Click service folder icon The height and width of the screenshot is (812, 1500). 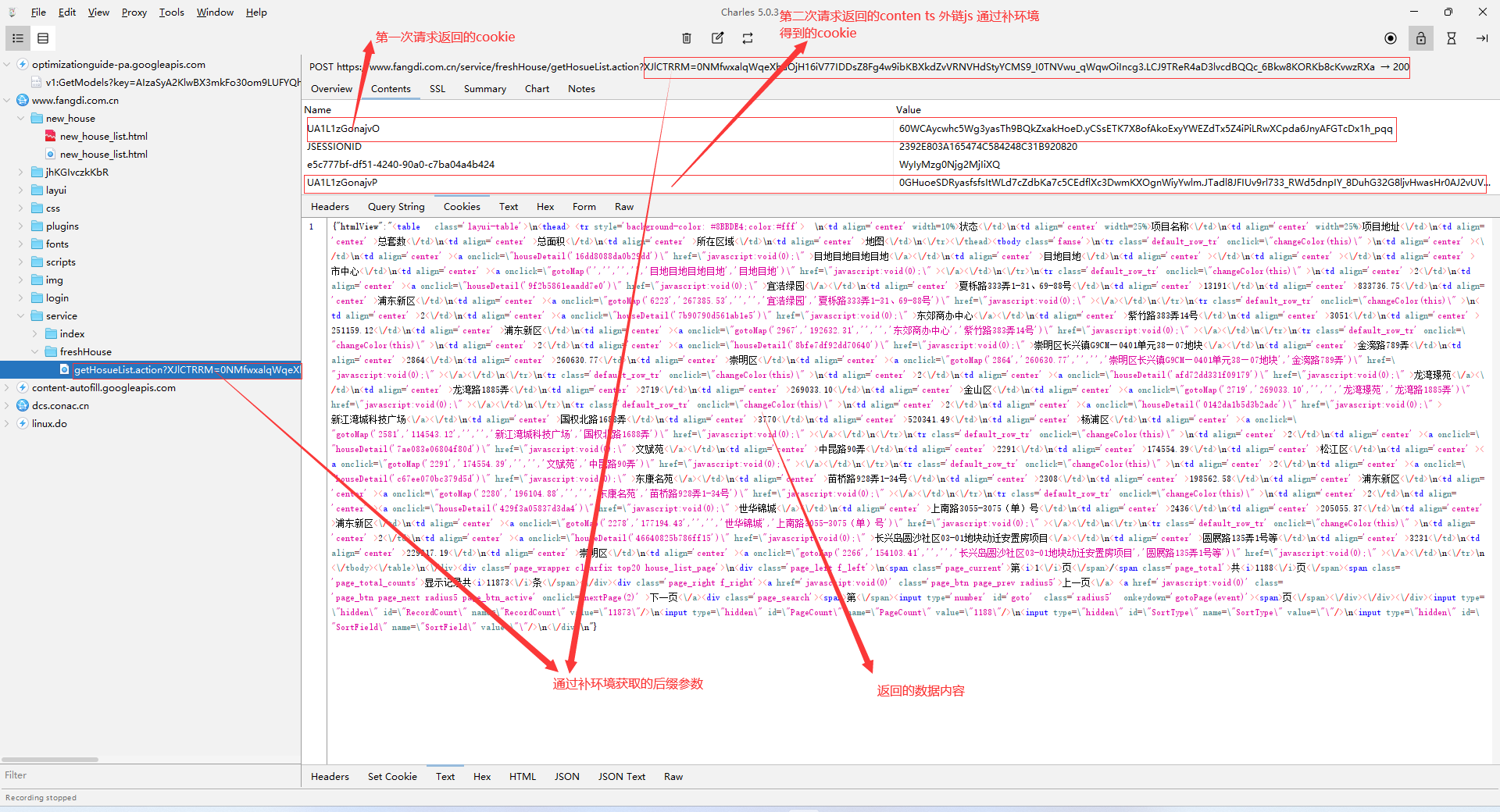click(x=37, y=315)
